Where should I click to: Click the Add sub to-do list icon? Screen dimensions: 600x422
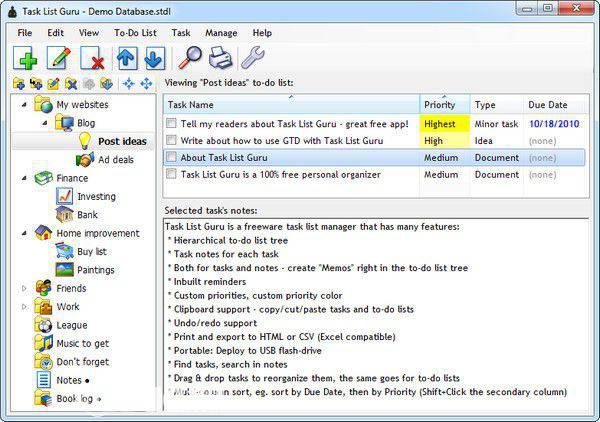(x=36, y=83)
